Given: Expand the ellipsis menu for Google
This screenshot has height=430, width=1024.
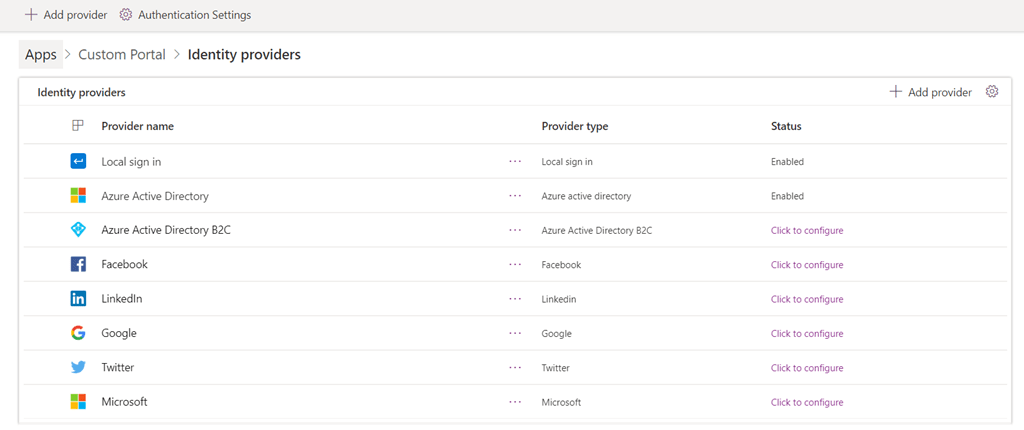Looking at the screenshot, I should tap(515, 333).
